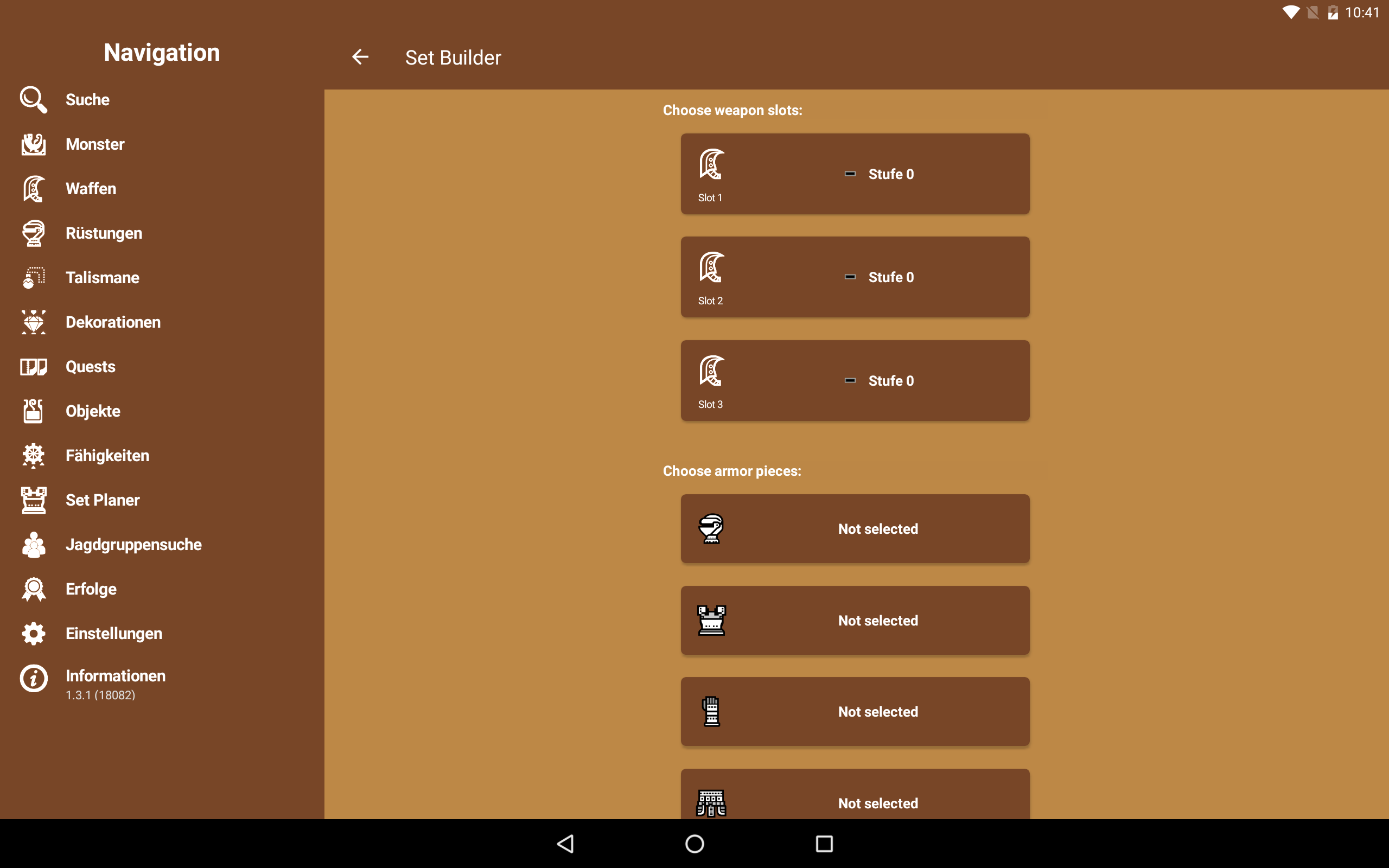Select Rüstungen in navigation menu
Image resolution: width=1389 pixels, height=868 pixels.
coord(104,233)
